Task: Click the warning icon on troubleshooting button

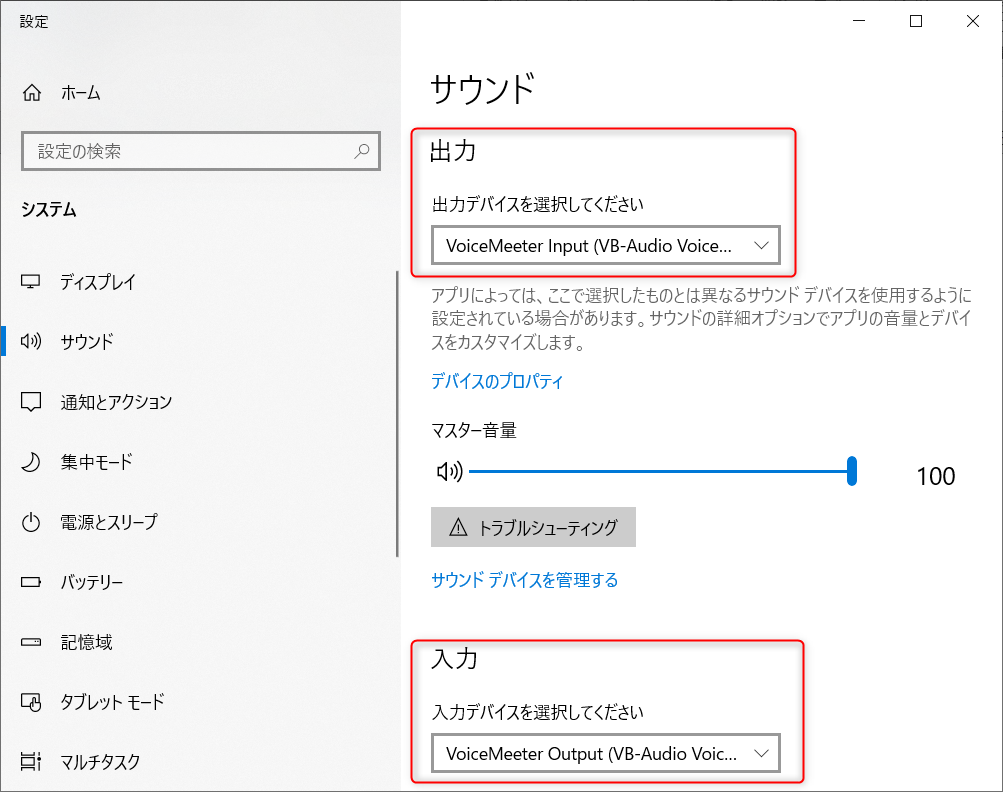Action: 458,527
